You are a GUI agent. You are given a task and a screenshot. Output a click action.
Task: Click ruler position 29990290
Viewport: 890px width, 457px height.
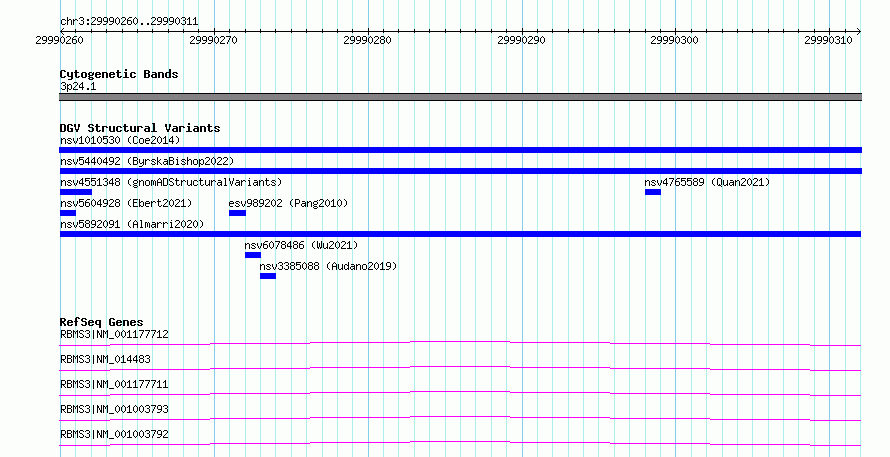click(521, 40)
